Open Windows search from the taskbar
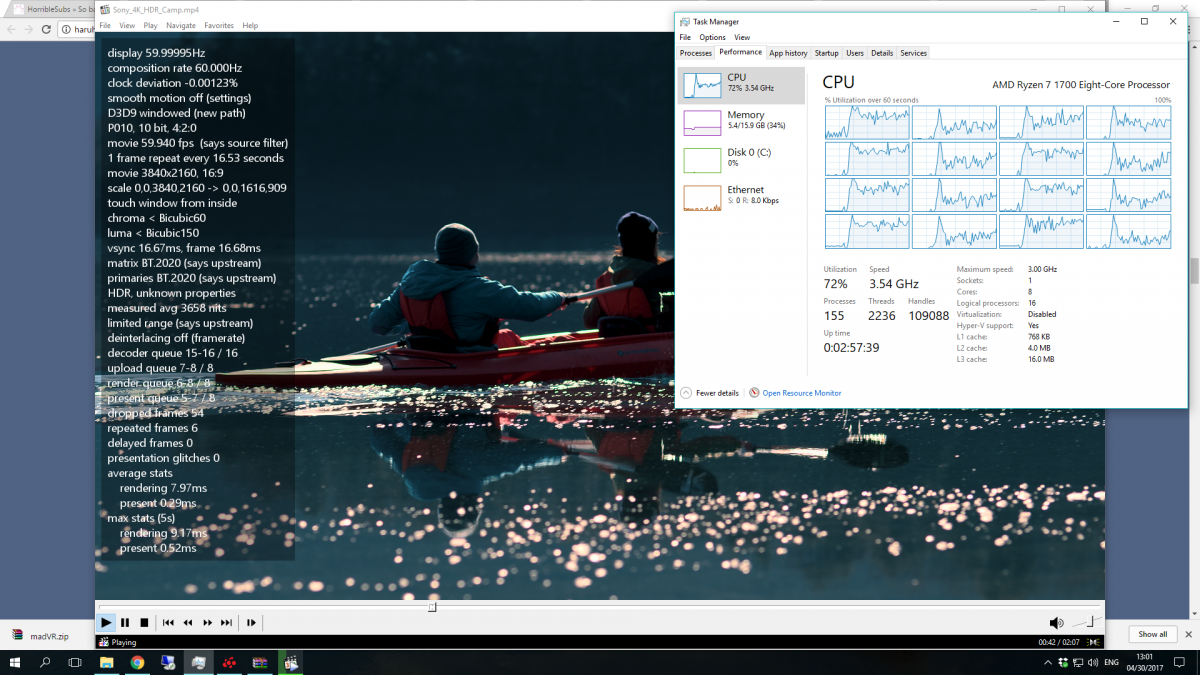 pyautogui.click(x=45, y=662)
